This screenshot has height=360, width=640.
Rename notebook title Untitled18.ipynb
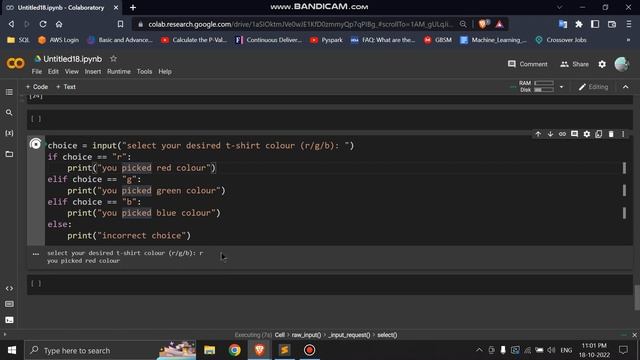click(73, 59)
